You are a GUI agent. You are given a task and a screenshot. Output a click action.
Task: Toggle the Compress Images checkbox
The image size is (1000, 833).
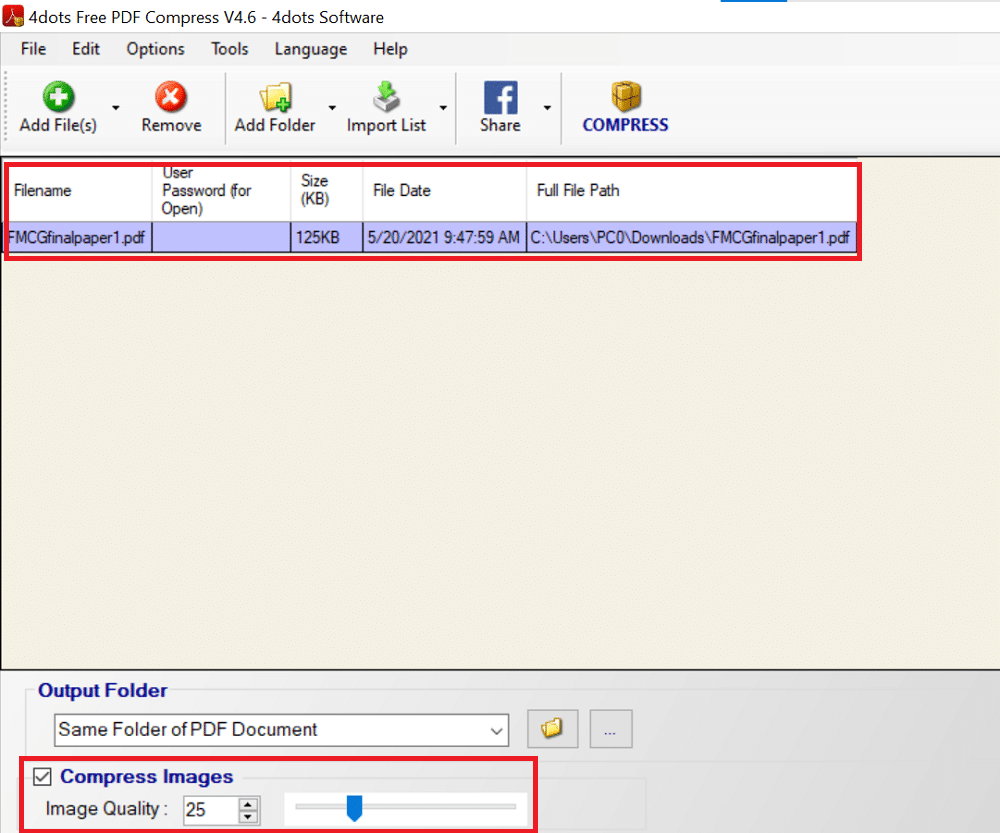[x=42, y=776]
